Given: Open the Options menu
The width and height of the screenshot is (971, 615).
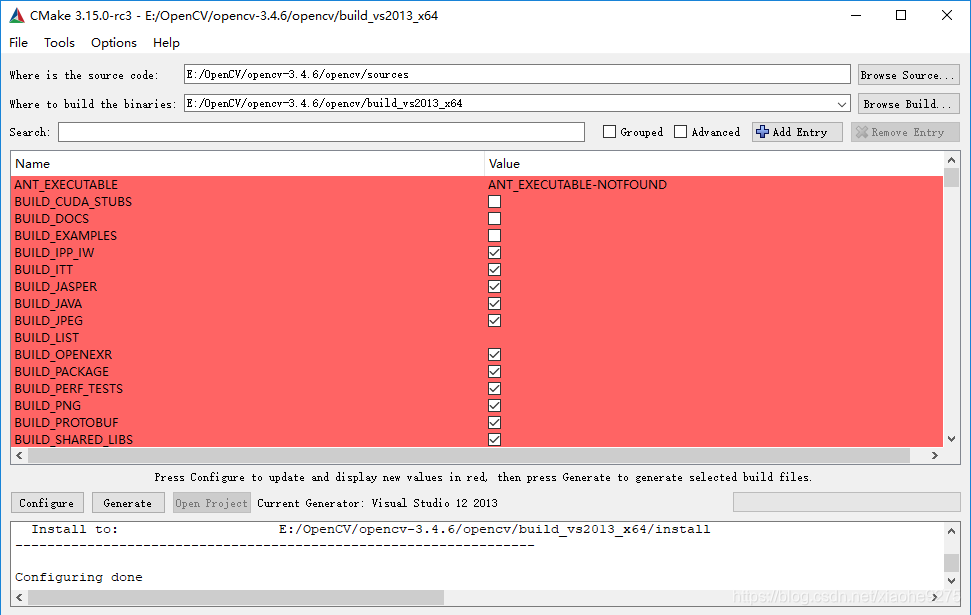Looking at the screenshot, I should point(114,43).
